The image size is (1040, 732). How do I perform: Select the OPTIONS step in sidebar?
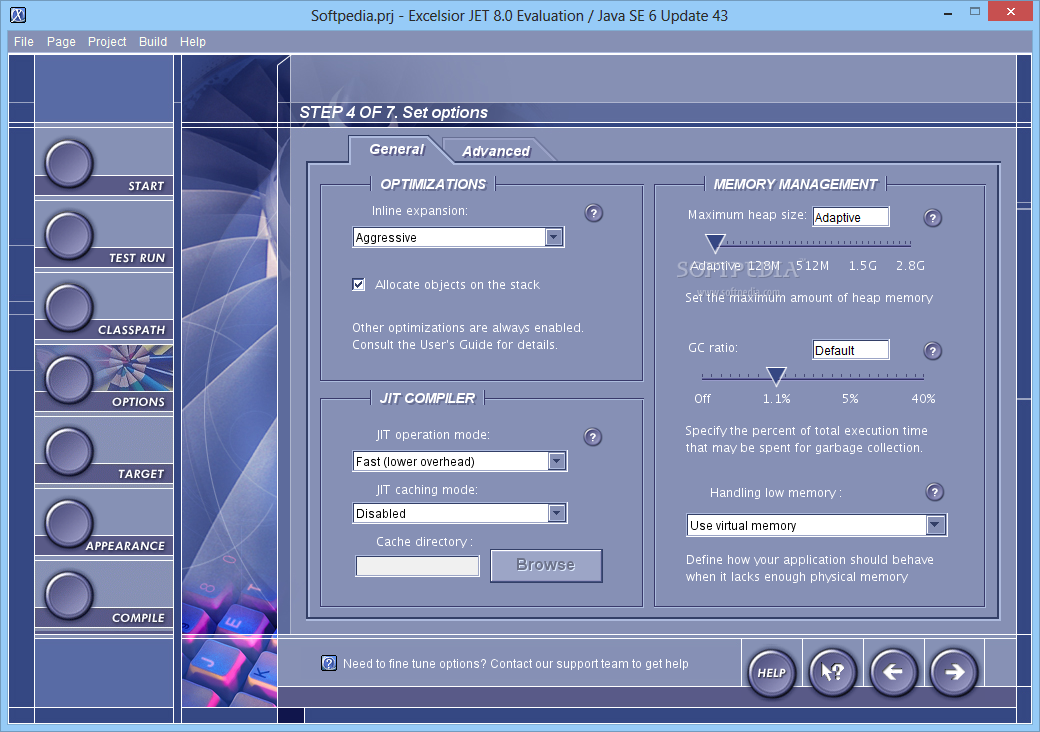tap(68, 379)
